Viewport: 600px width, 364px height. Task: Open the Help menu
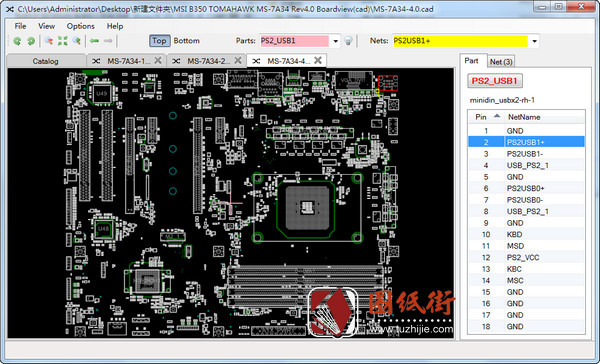pyautogui.click(x=115, y=26)
